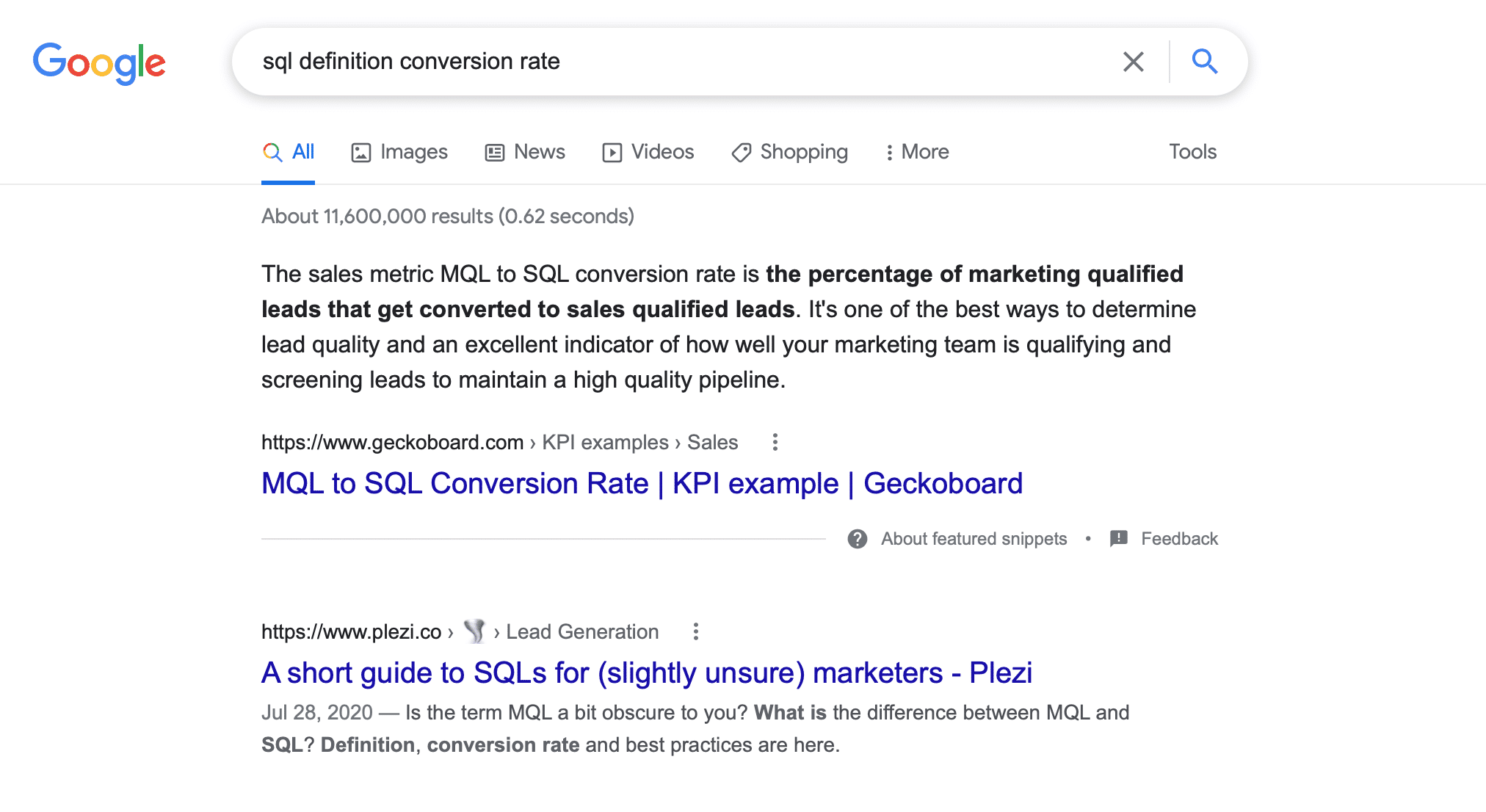Switch to the News tab
The width and height of the screenshot is (1486, 812).
pyautogui.click(x=525, y=152)
